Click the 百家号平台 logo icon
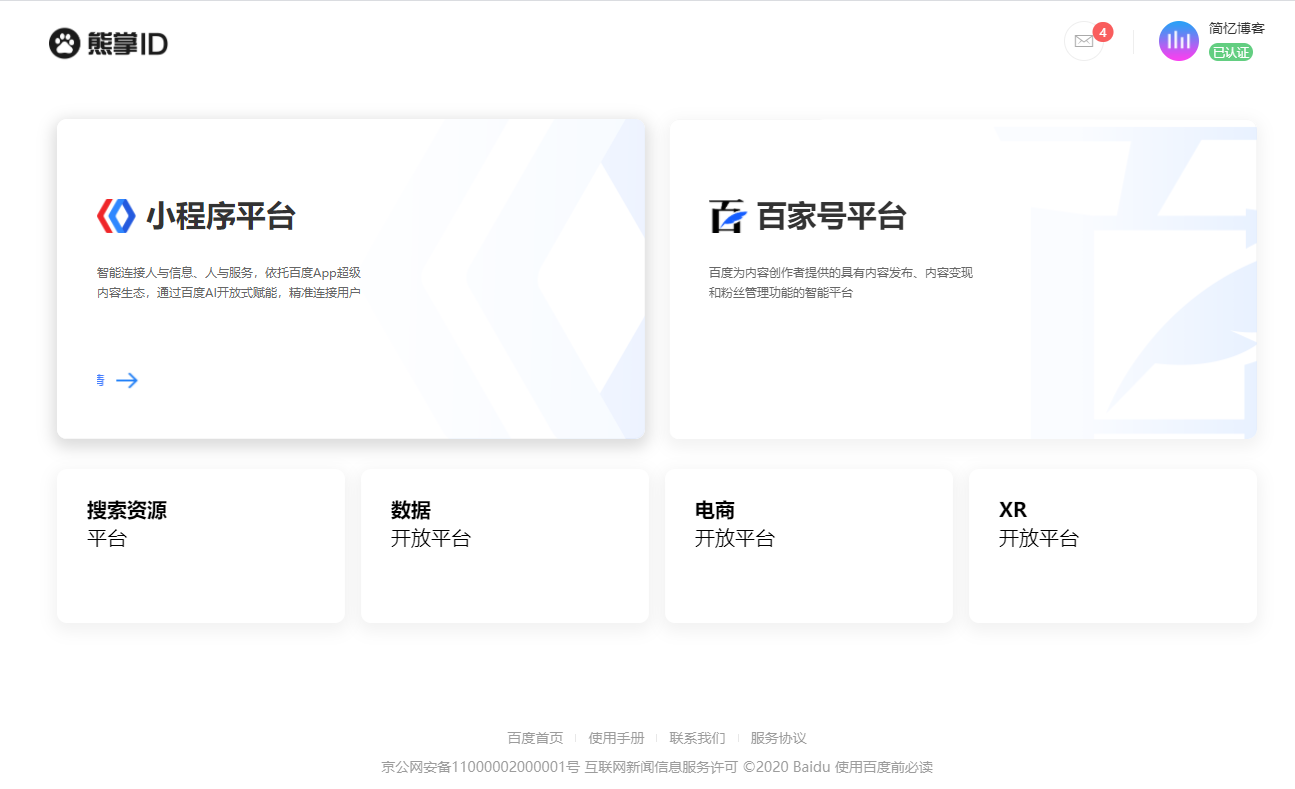This screenshot has width=1295, height=789. click(x=728, y=216)
